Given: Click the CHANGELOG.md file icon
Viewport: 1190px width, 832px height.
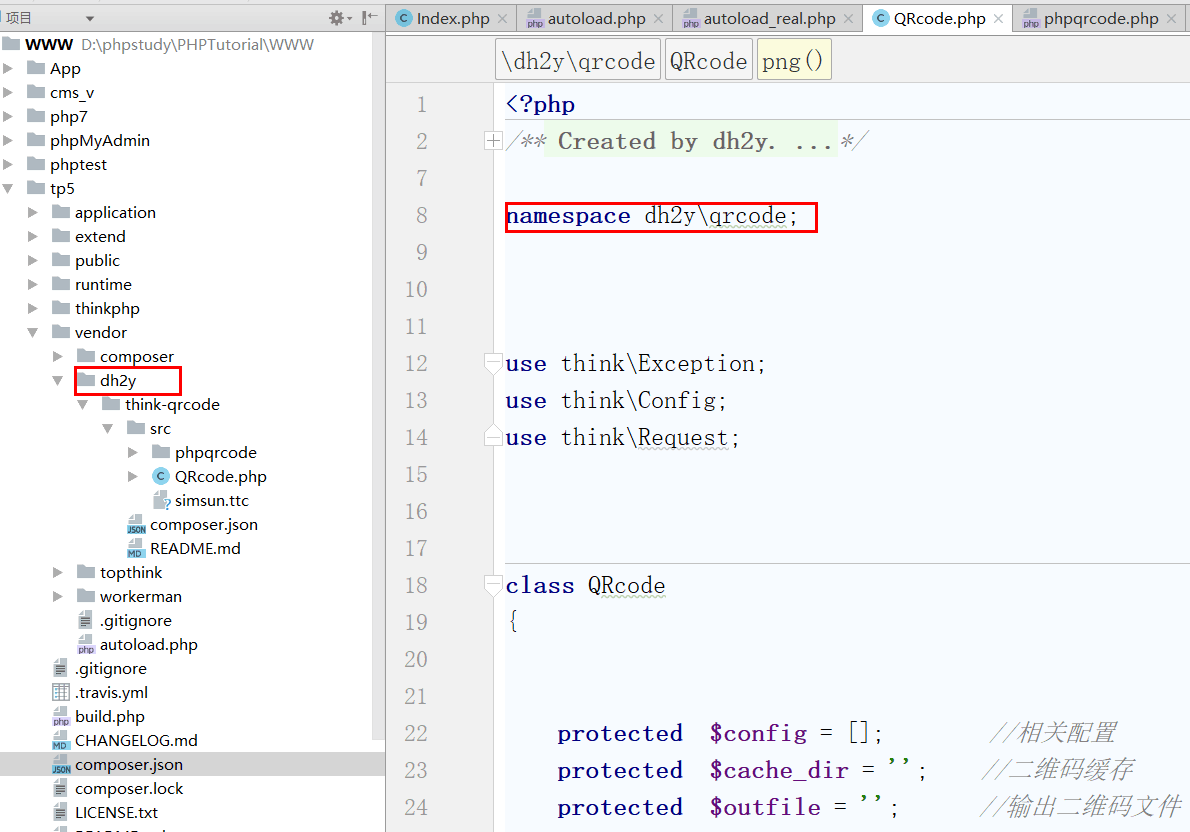Looking at the screenshot, I should (61, 741).
